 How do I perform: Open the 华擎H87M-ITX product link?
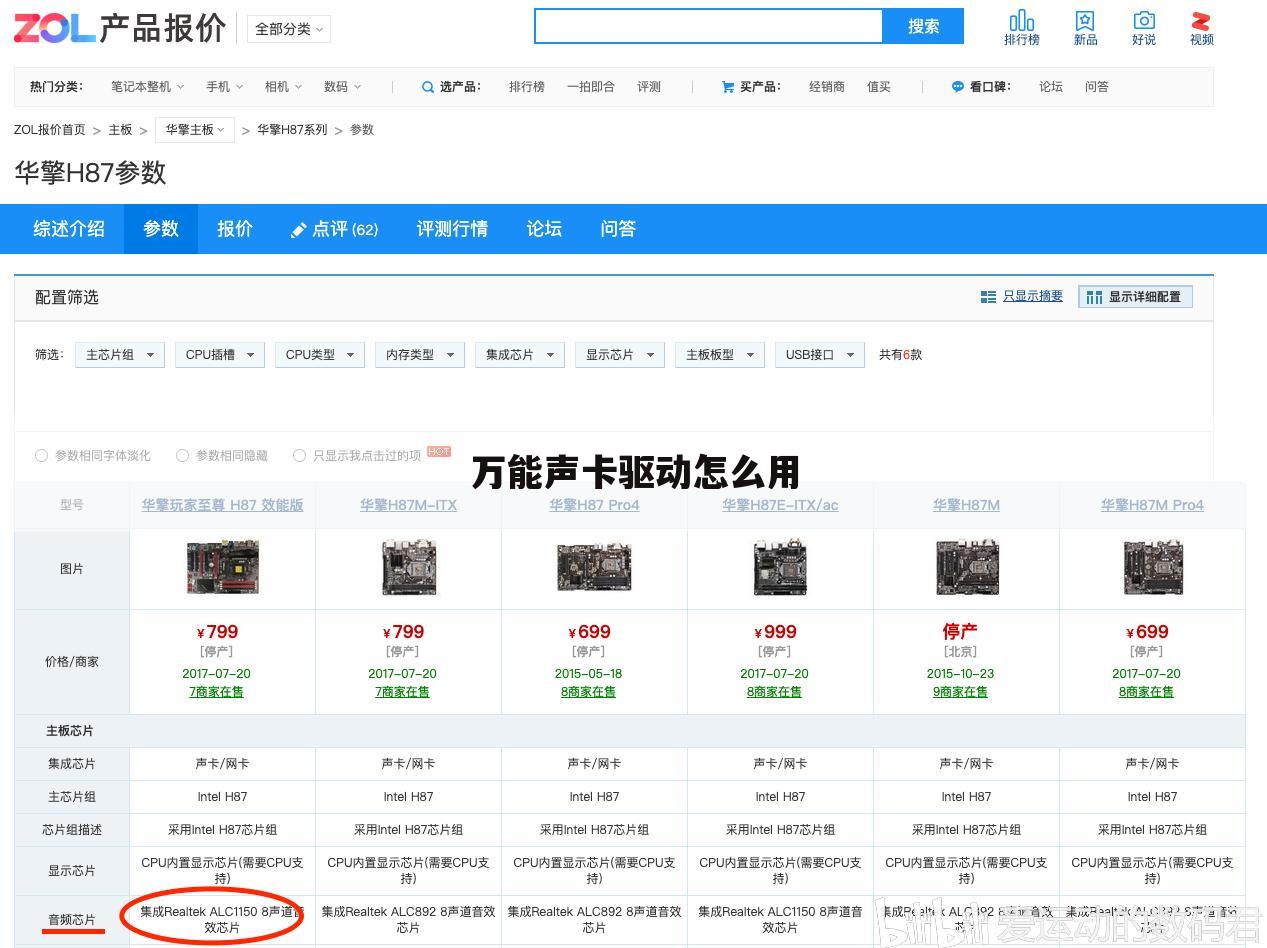pyautogui.click(x=408, y=505)
